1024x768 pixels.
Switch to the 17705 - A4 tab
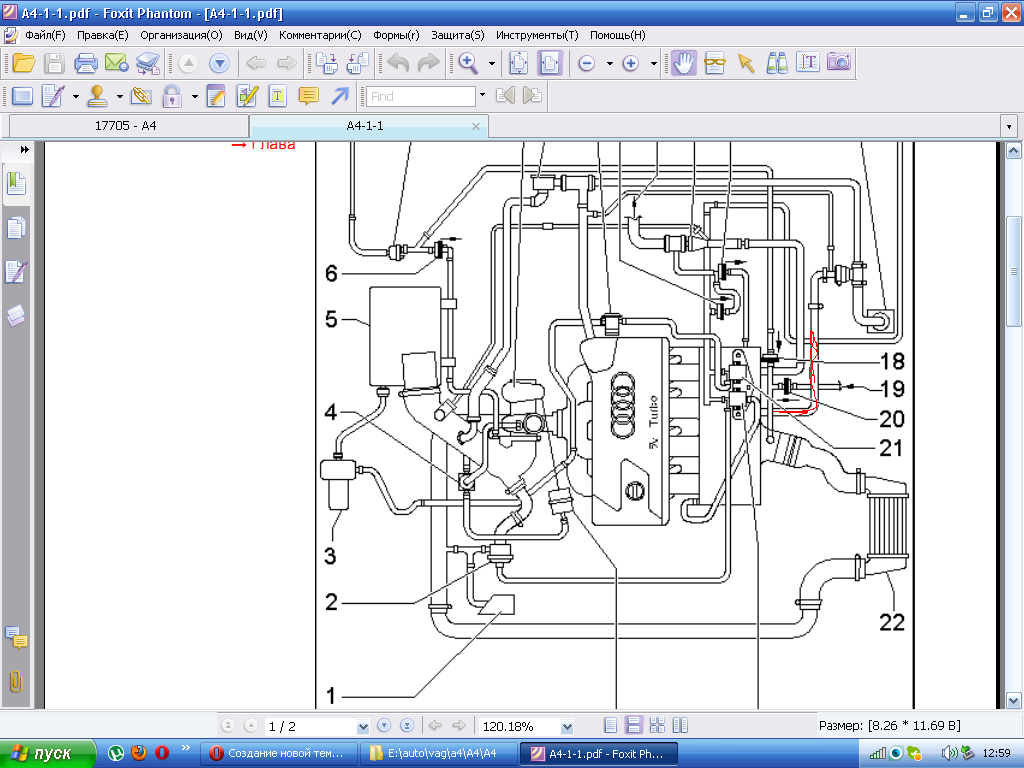125,126
